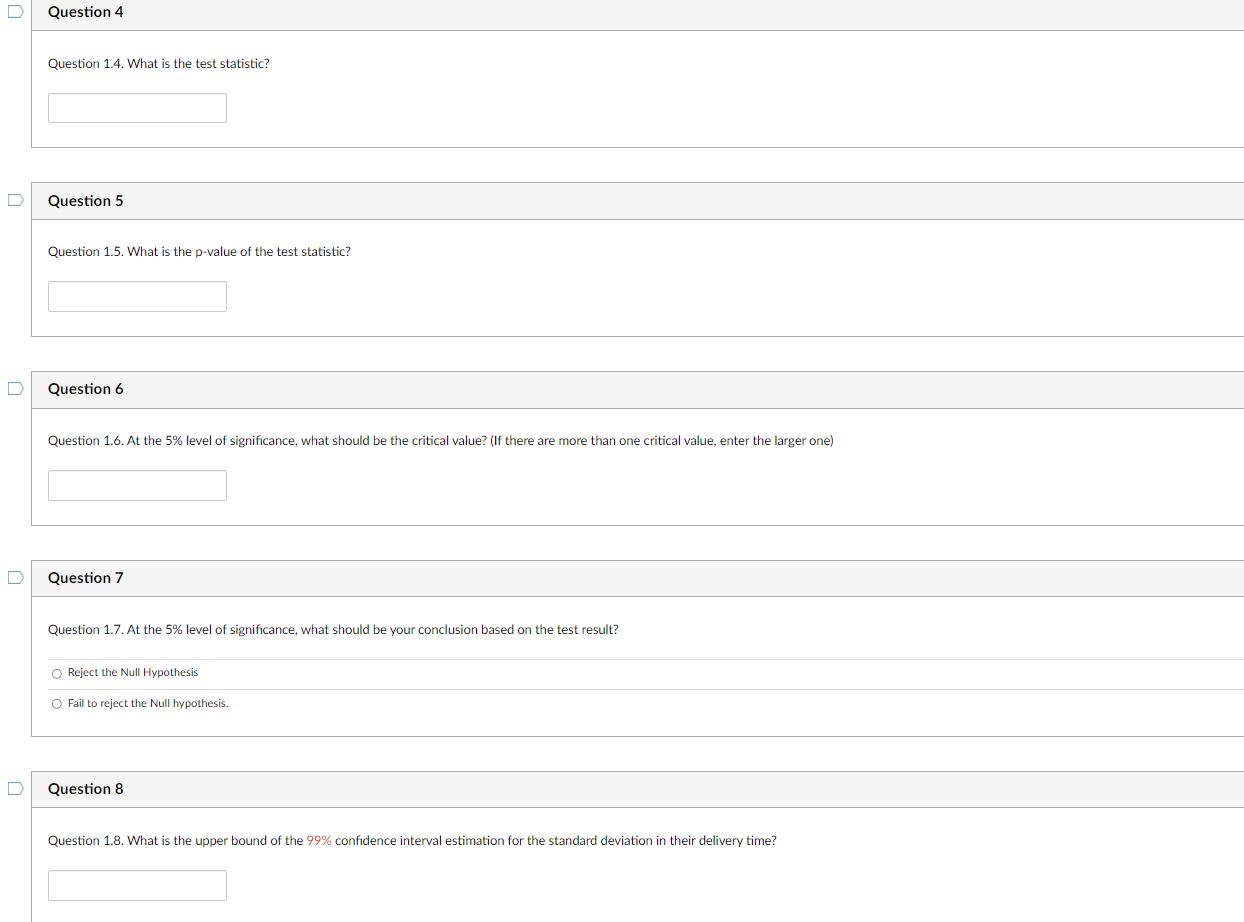The height and width of the screenshot is (922, 1244).
Task: Click the Question 5 heading
Action: 86,200
